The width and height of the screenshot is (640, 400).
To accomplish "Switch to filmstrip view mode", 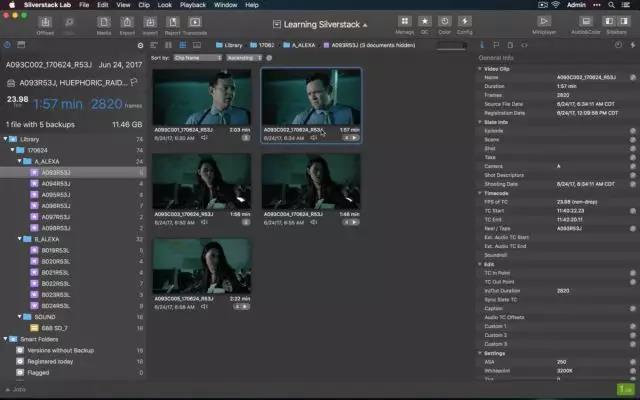I will pyautogui.click(x=197, y=45).
